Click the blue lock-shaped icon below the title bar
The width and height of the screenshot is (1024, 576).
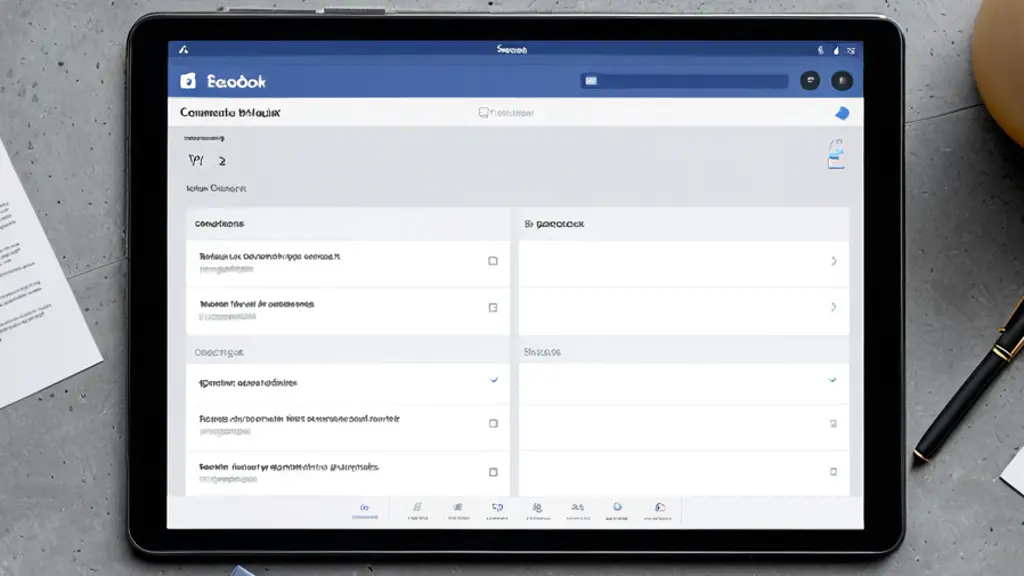tap(836, 155)
